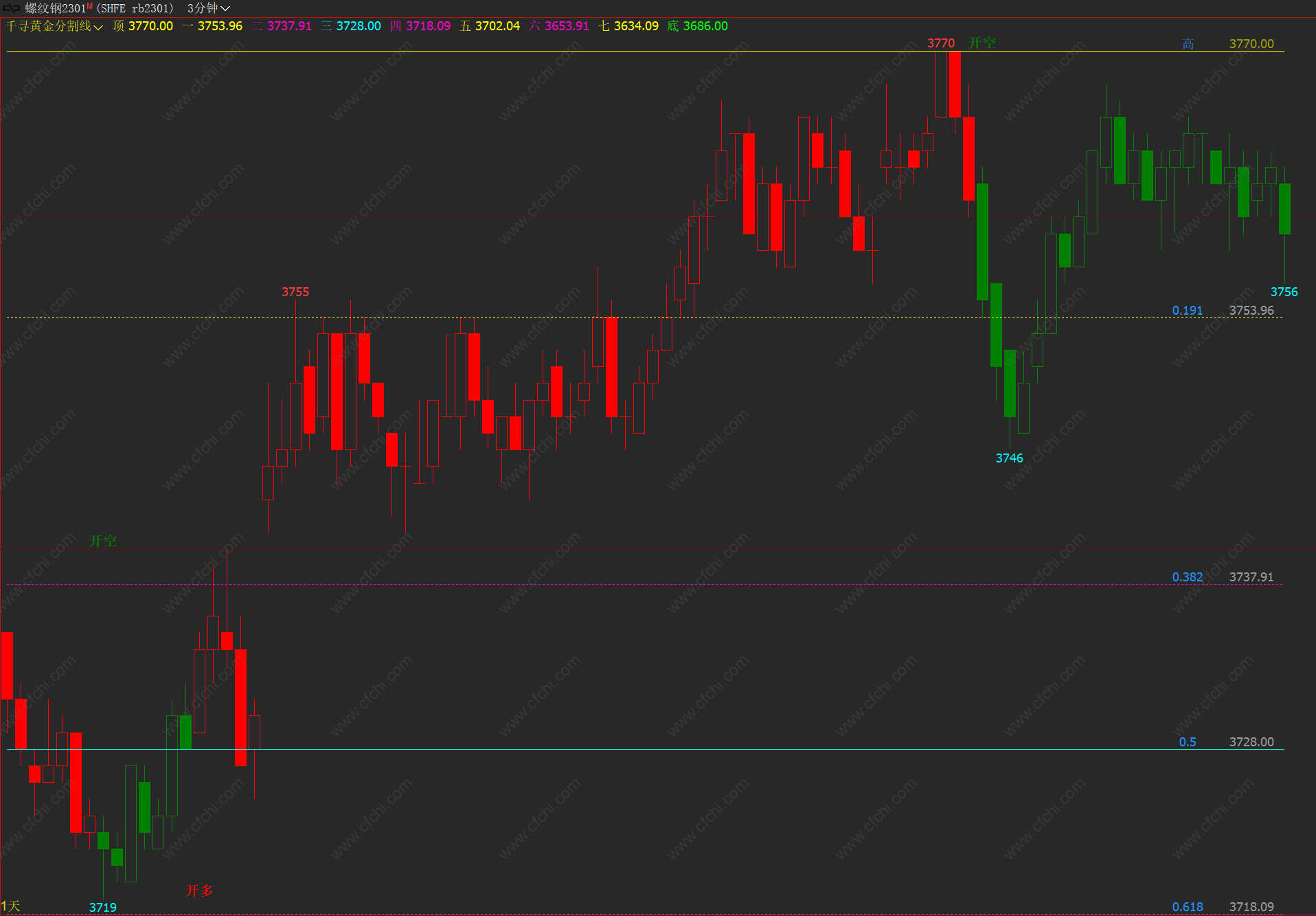Click the 3718.09 level label at right edge
This screenshot has height=916, width=1316.
click(1251, 907)
